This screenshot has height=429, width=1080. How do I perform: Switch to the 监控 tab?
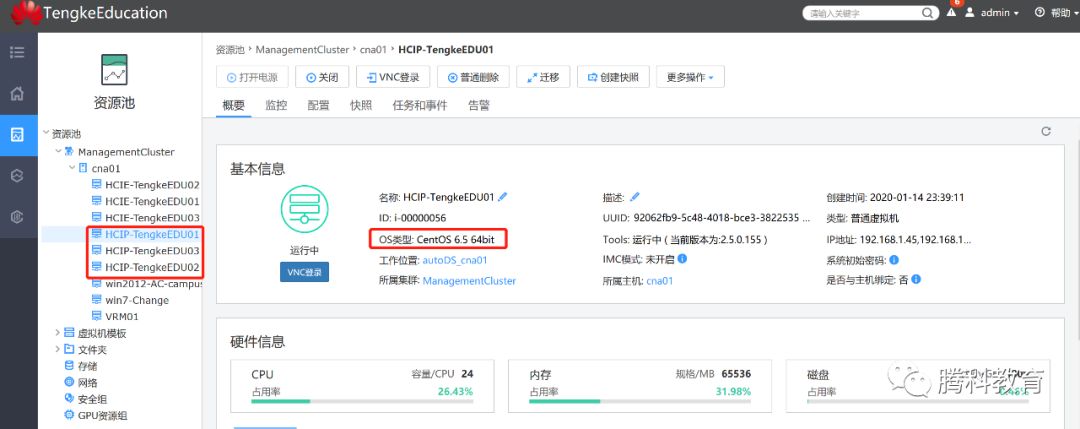pos(276,105)
